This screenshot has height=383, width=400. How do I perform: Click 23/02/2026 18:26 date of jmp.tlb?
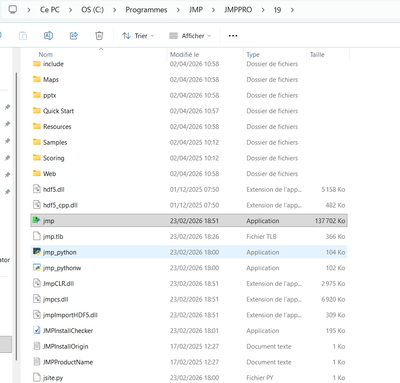click(194, 236)
